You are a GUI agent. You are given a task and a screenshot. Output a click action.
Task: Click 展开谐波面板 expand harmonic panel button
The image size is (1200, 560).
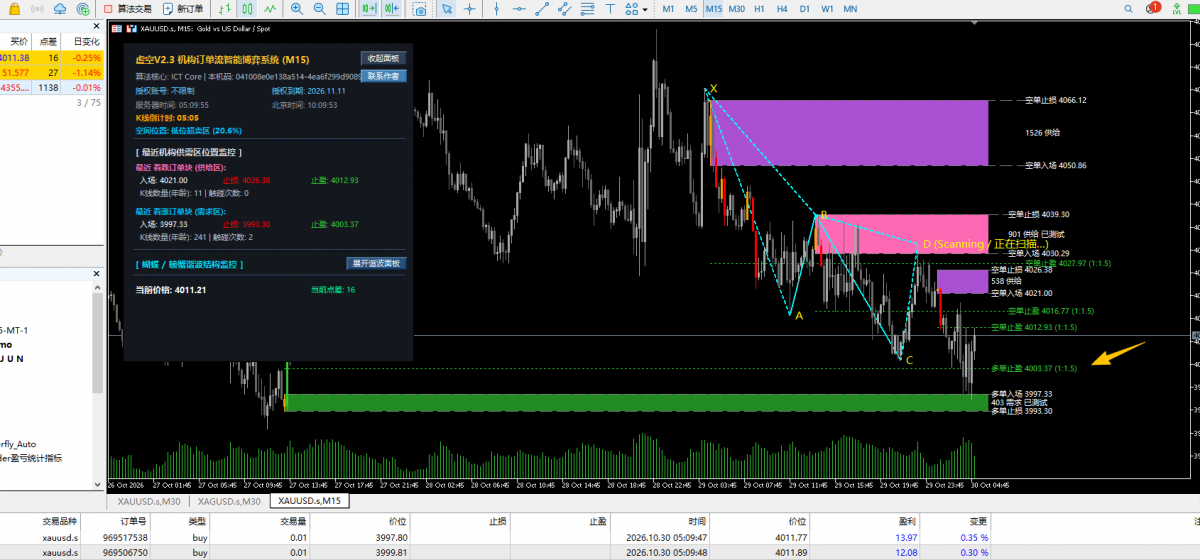[375, 264]
